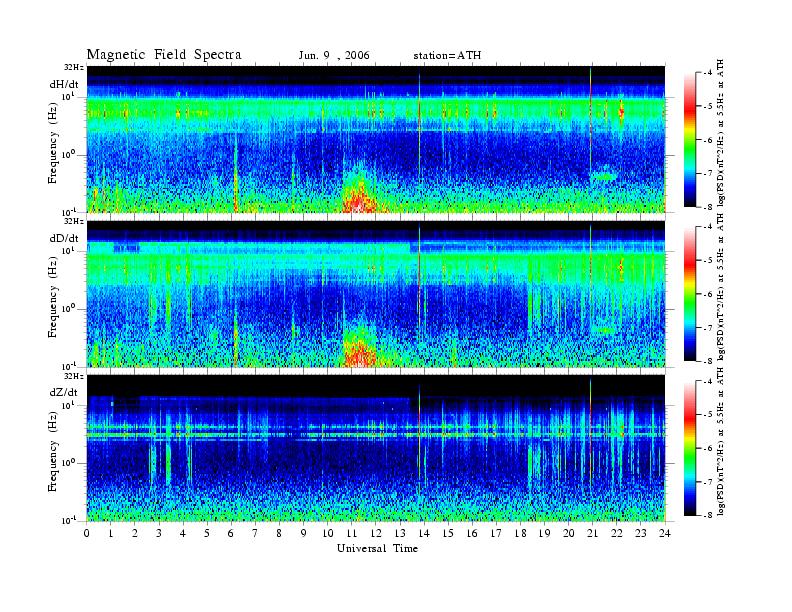Click hour 6 on the Universal Time axis

pyautogui.click(x=231, y=533)
